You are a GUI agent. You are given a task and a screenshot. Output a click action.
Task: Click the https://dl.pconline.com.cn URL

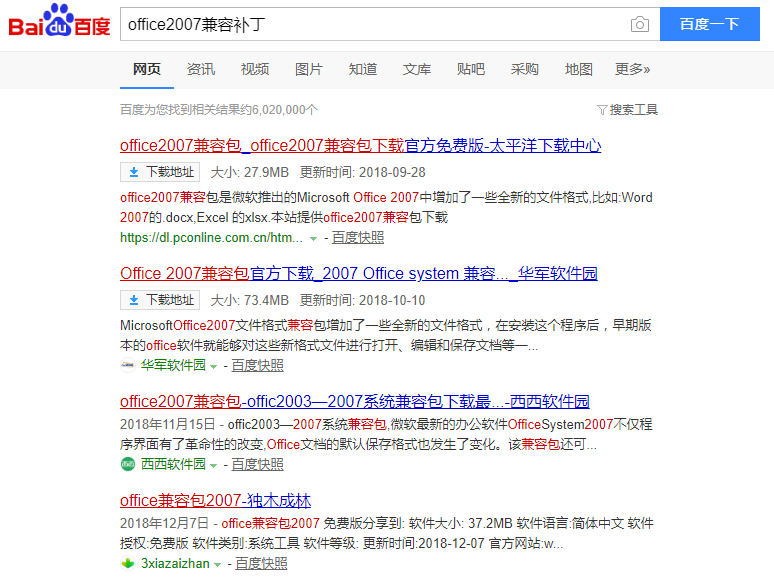coord(211,237)
